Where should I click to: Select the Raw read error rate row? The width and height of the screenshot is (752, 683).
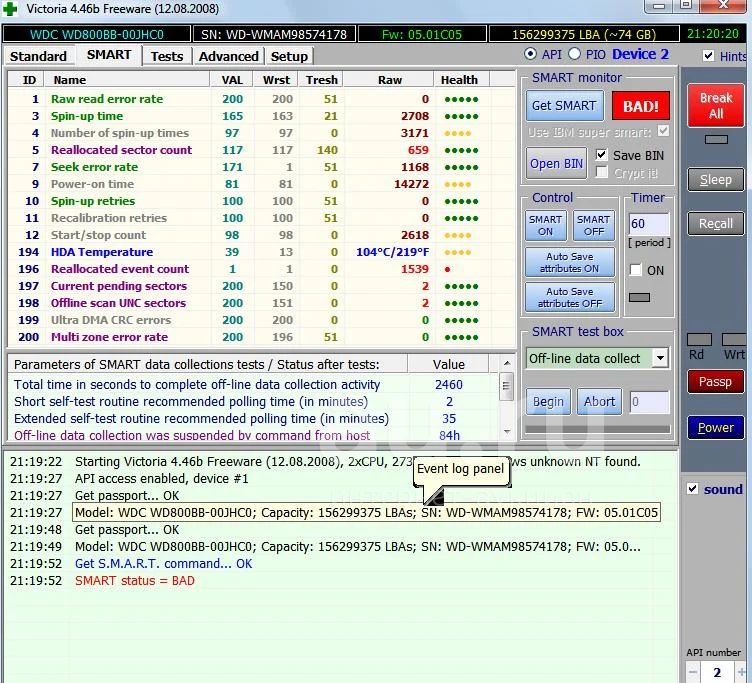[x=261, y=99]
